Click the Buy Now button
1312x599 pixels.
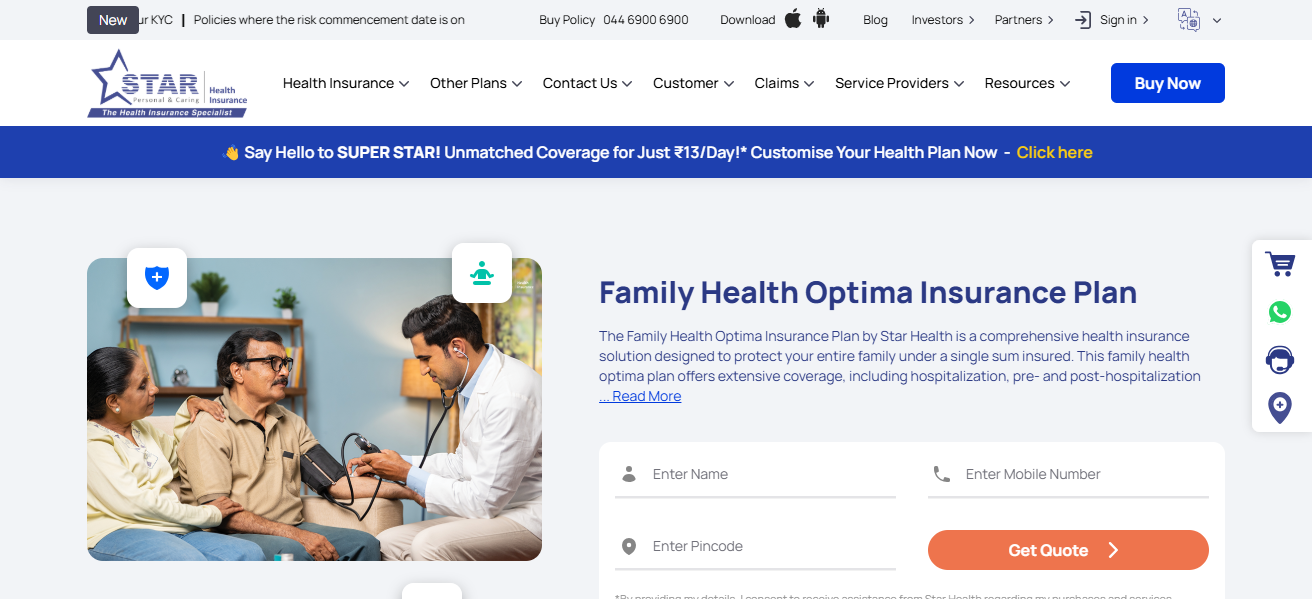[x=1168, y=83]
